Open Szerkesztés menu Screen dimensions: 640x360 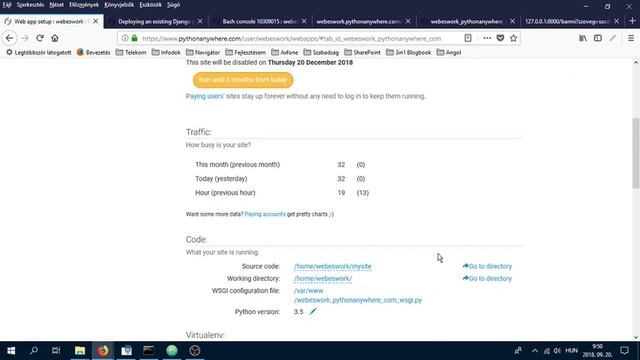(30, 5)
